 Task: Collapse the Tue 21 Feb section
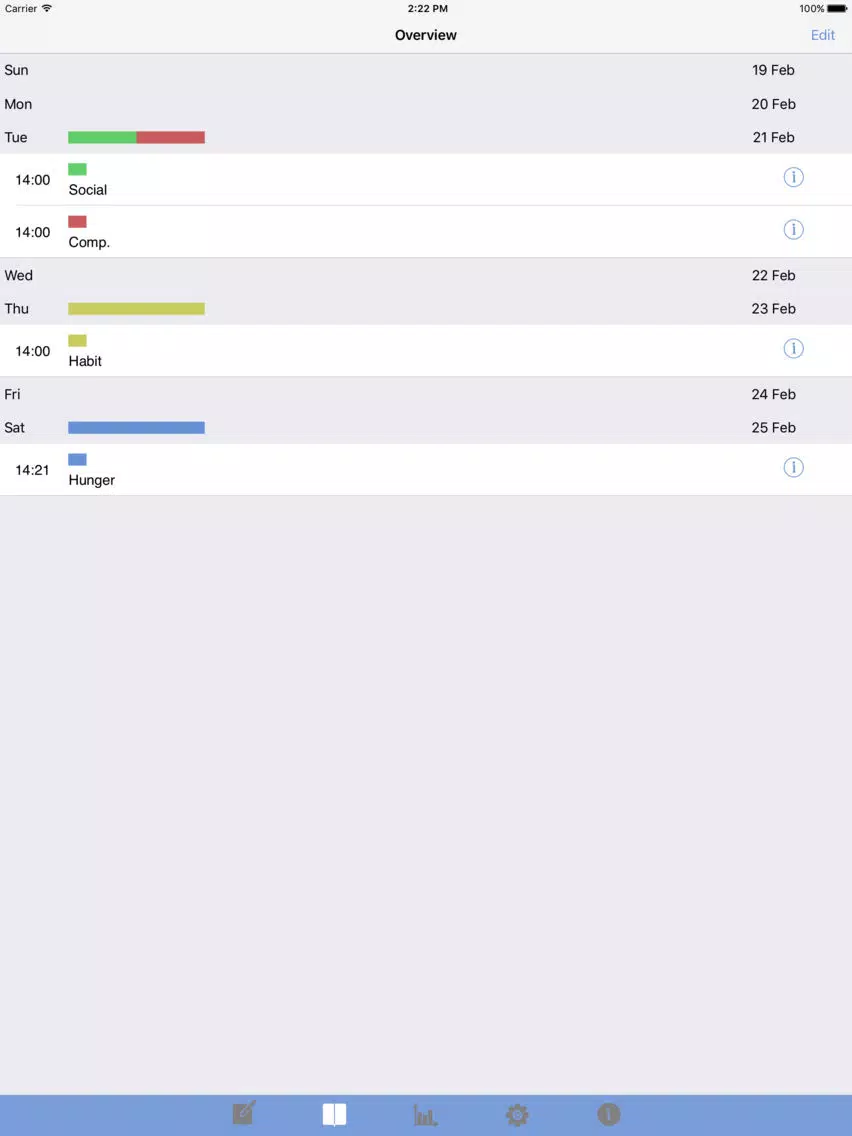pos(426,137)
